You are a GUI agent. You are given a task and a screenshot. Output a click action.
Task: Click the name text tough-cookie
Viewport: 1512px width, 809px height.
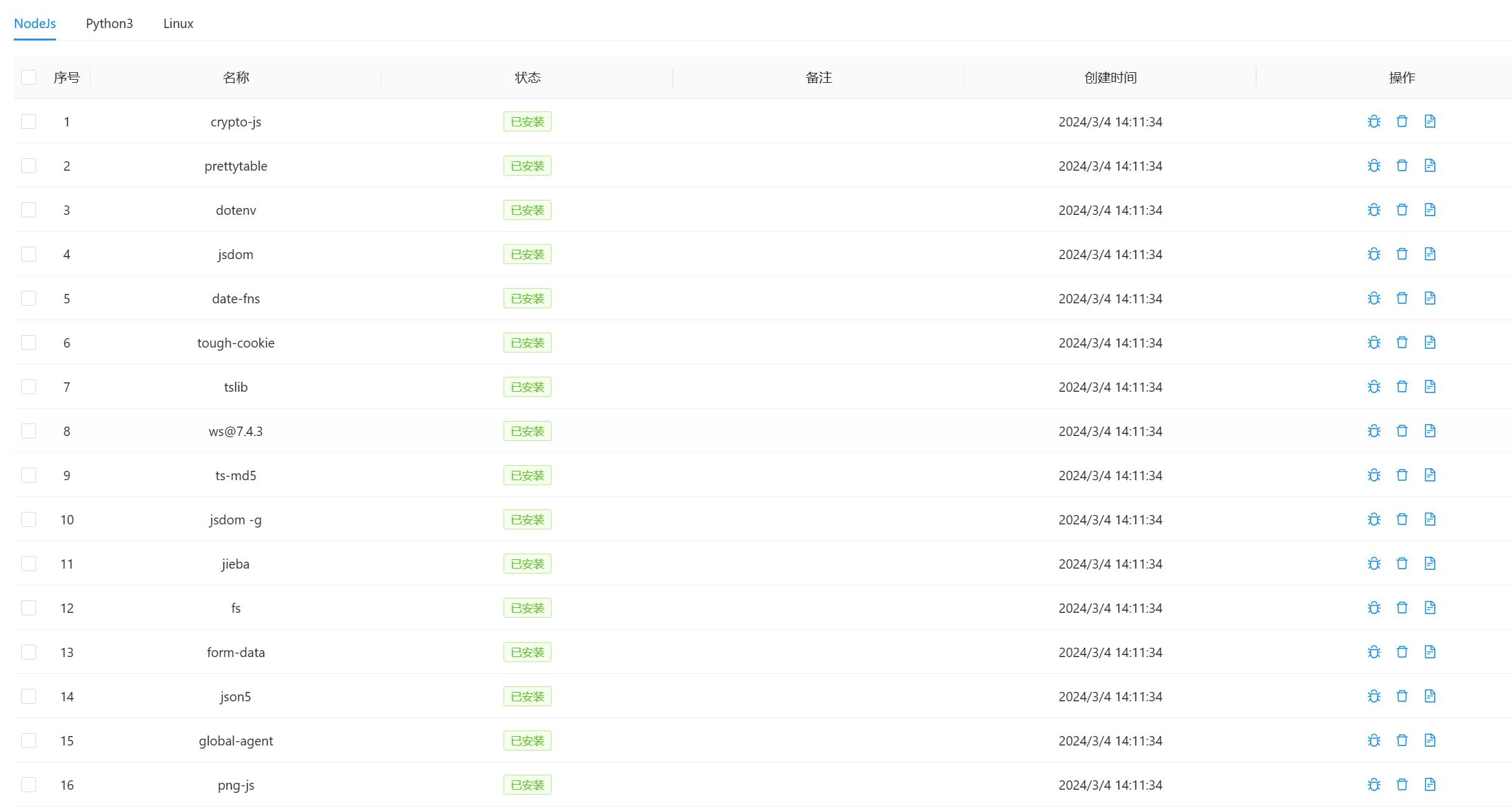(x=236, y=343)
